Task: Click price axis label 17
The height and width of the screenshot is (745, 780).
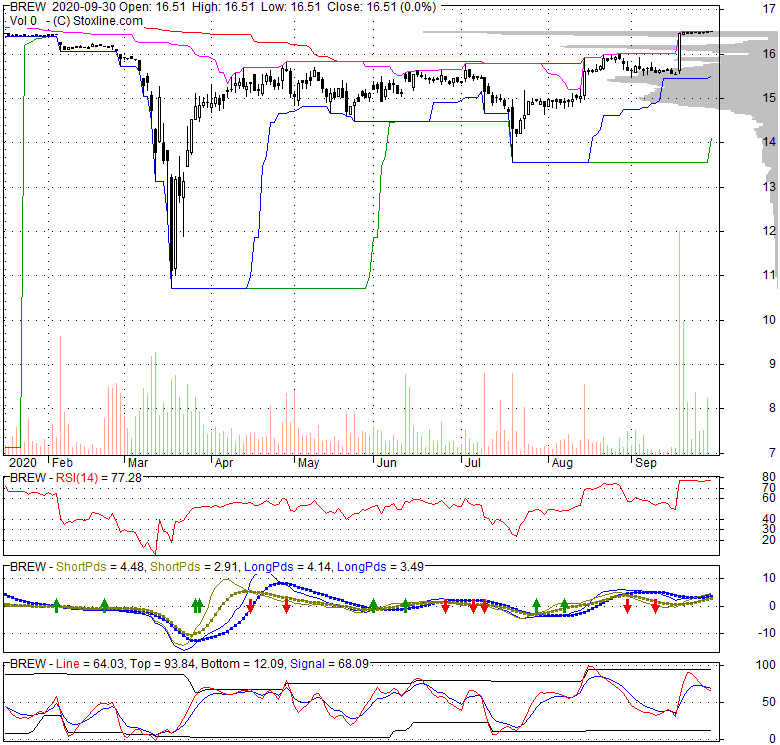Action: click(x=769, y=8)
